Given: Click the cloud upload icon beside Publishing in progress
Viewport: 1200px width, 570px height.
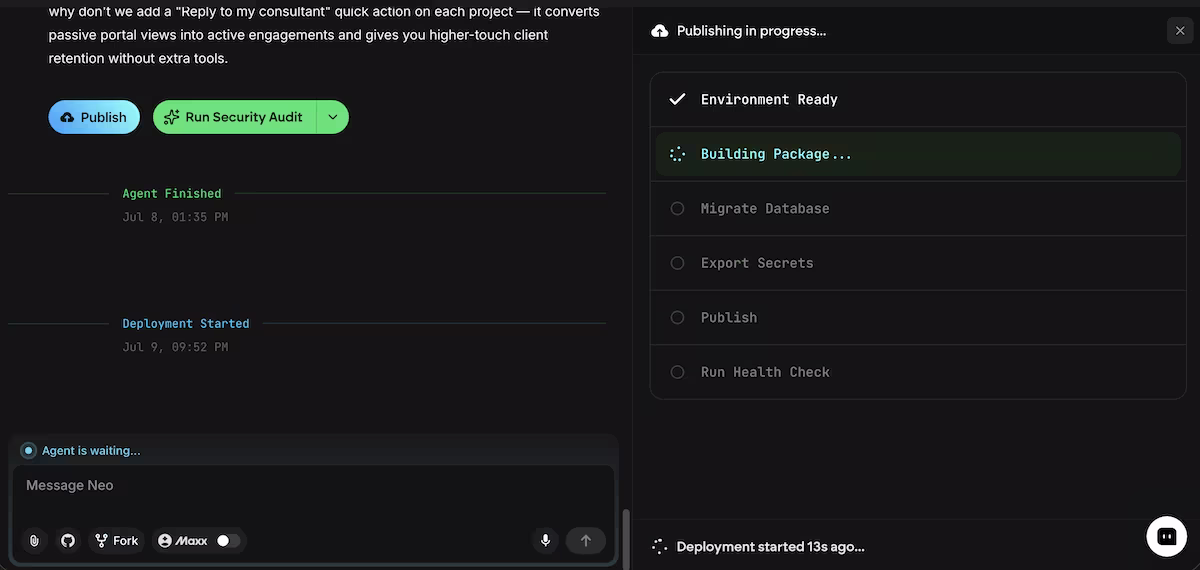Looking at the screenshot, I should click(660, 31).
